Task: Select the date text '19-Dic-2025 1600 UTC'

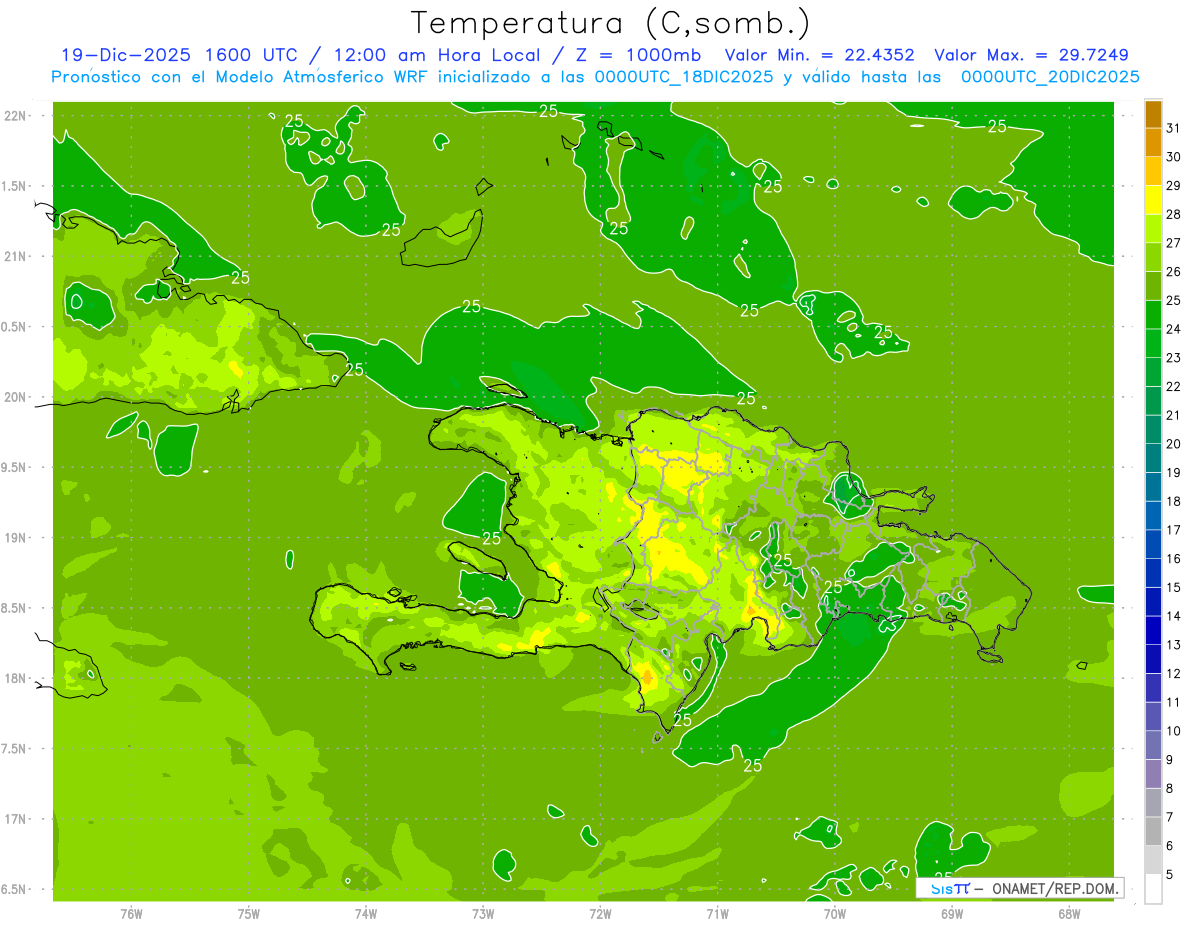Action: (x=179, y=55)
